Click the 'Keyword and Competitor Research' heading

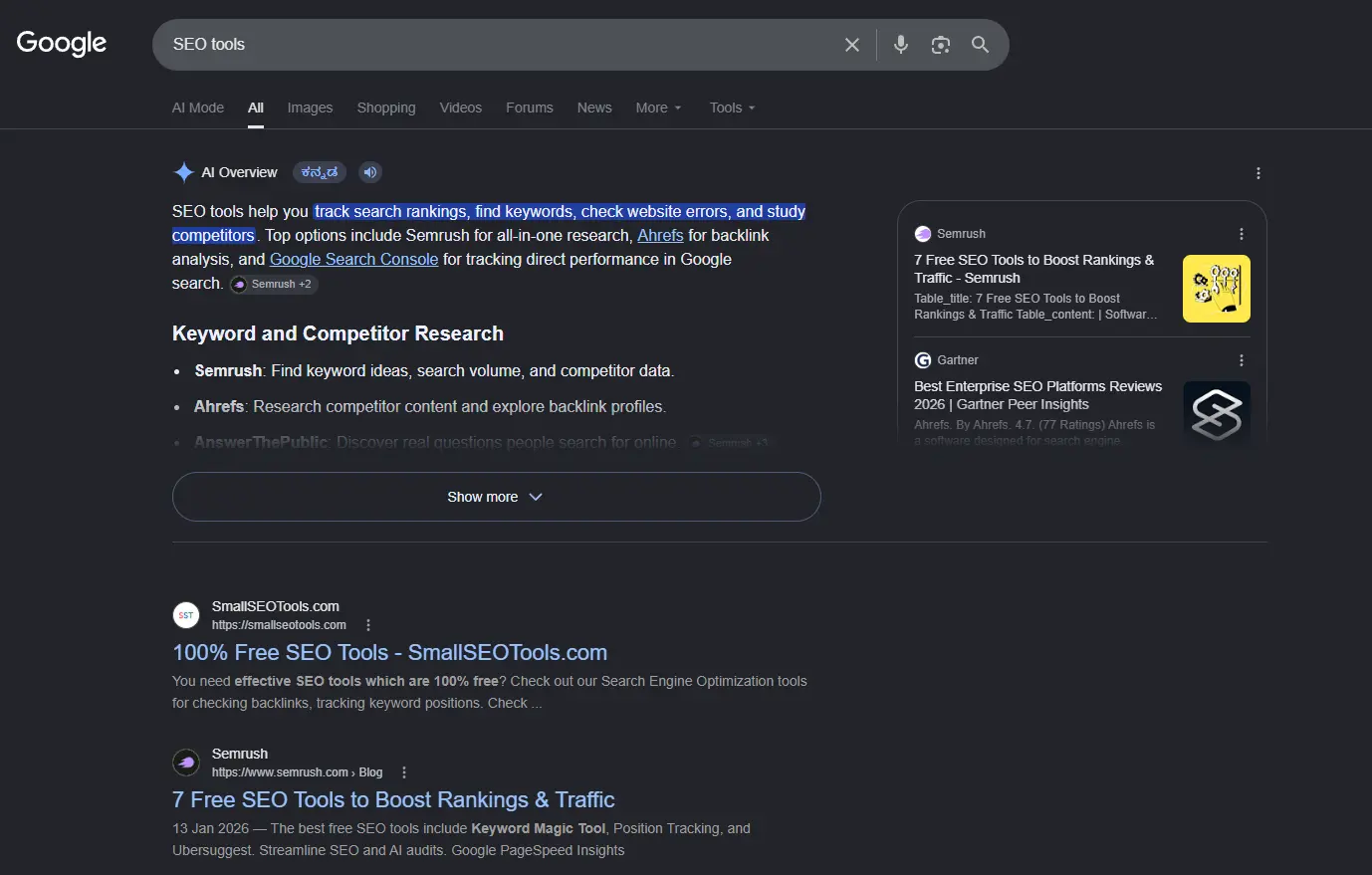coord(338,333)
